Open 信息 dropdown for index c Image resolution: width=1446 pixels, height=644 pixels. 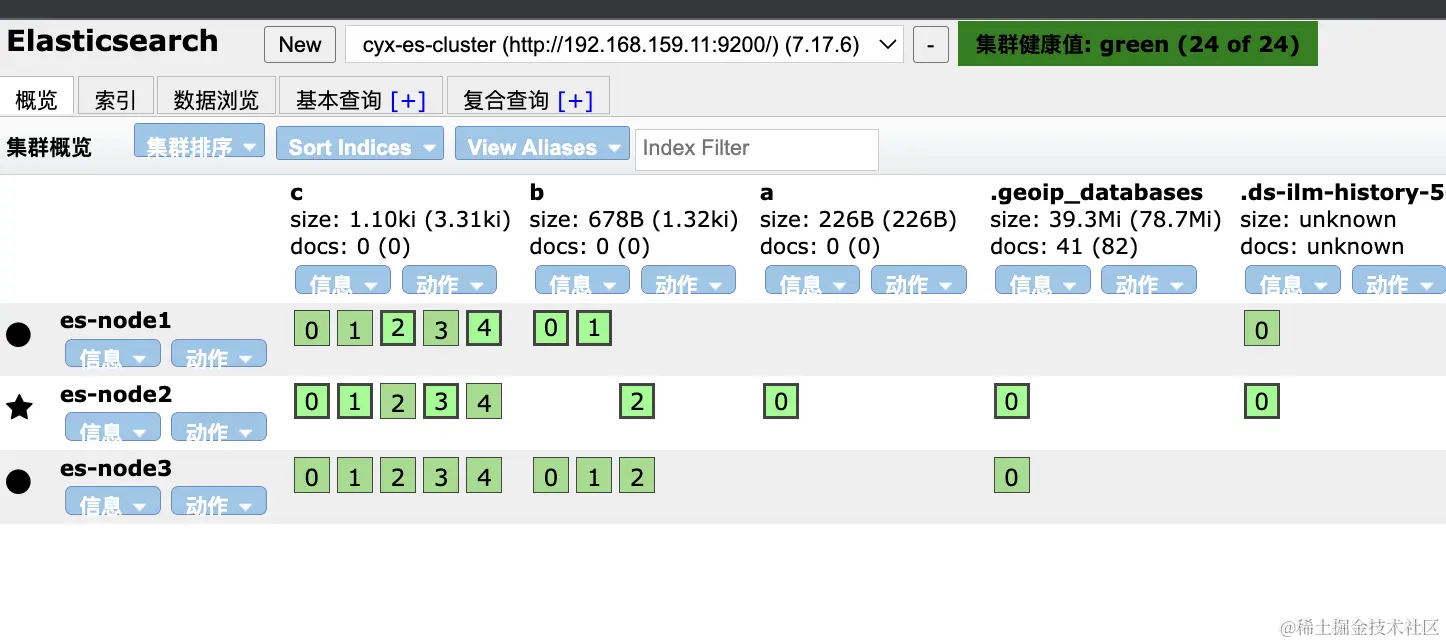pos(342,280)
